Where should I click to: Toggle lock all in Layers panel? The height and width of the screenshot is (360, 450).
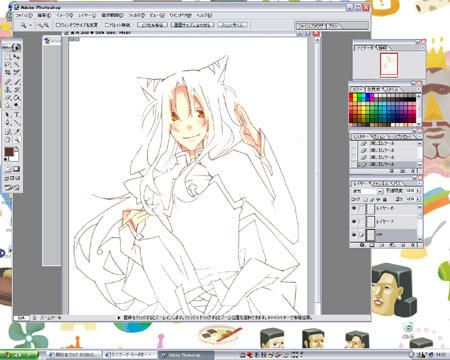pyautogui.click(x=385, y=199)
